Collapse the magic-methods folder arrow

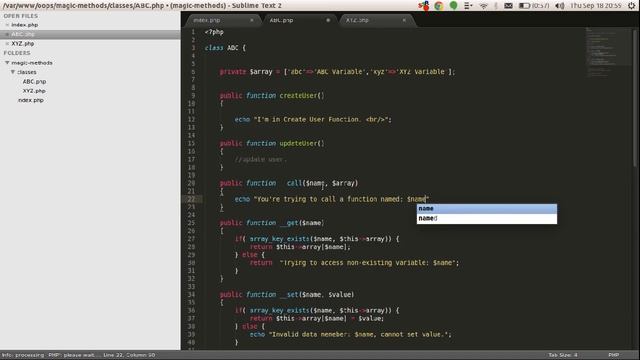7,63
